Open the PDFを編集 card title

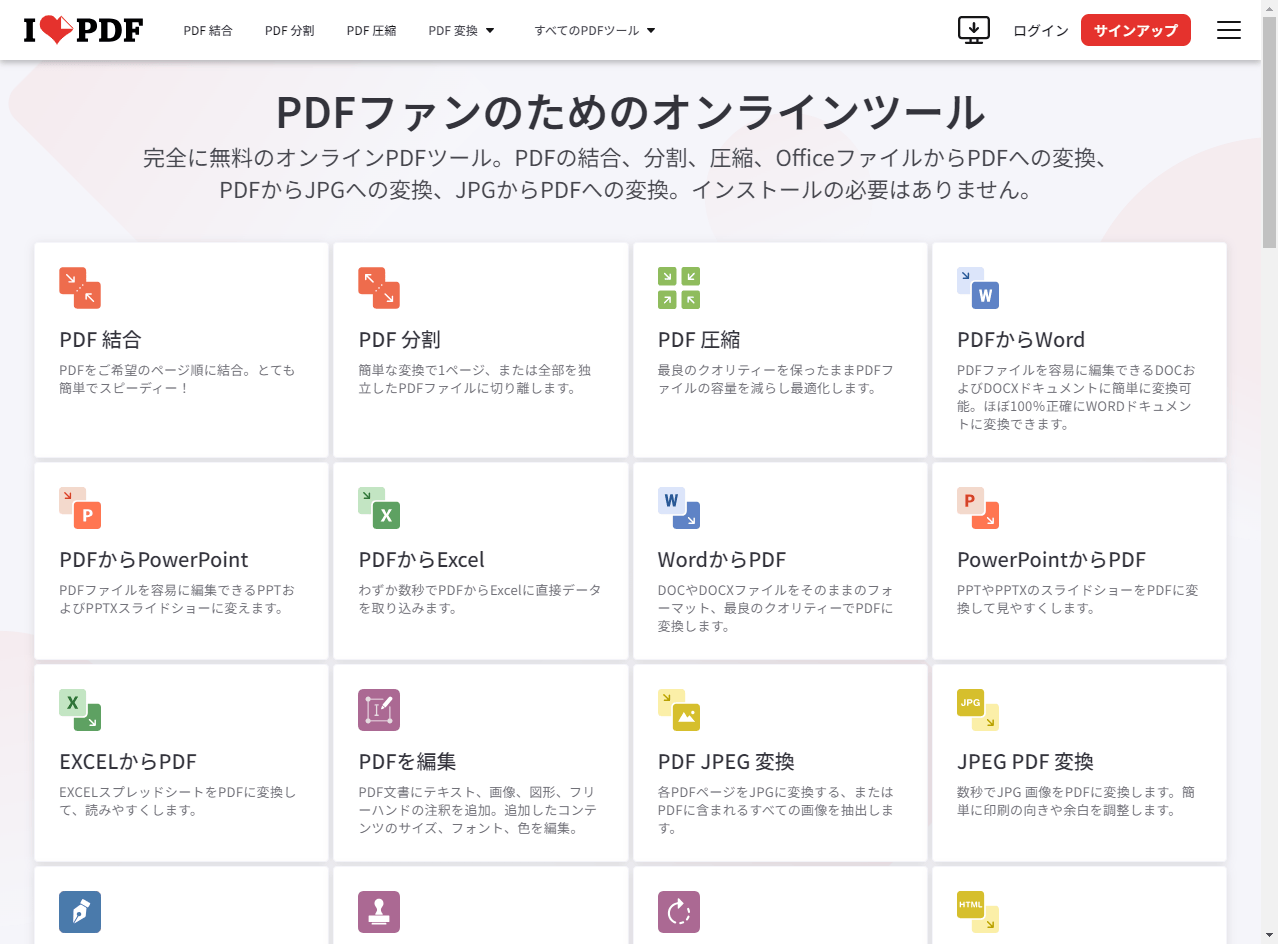(407, 762)
